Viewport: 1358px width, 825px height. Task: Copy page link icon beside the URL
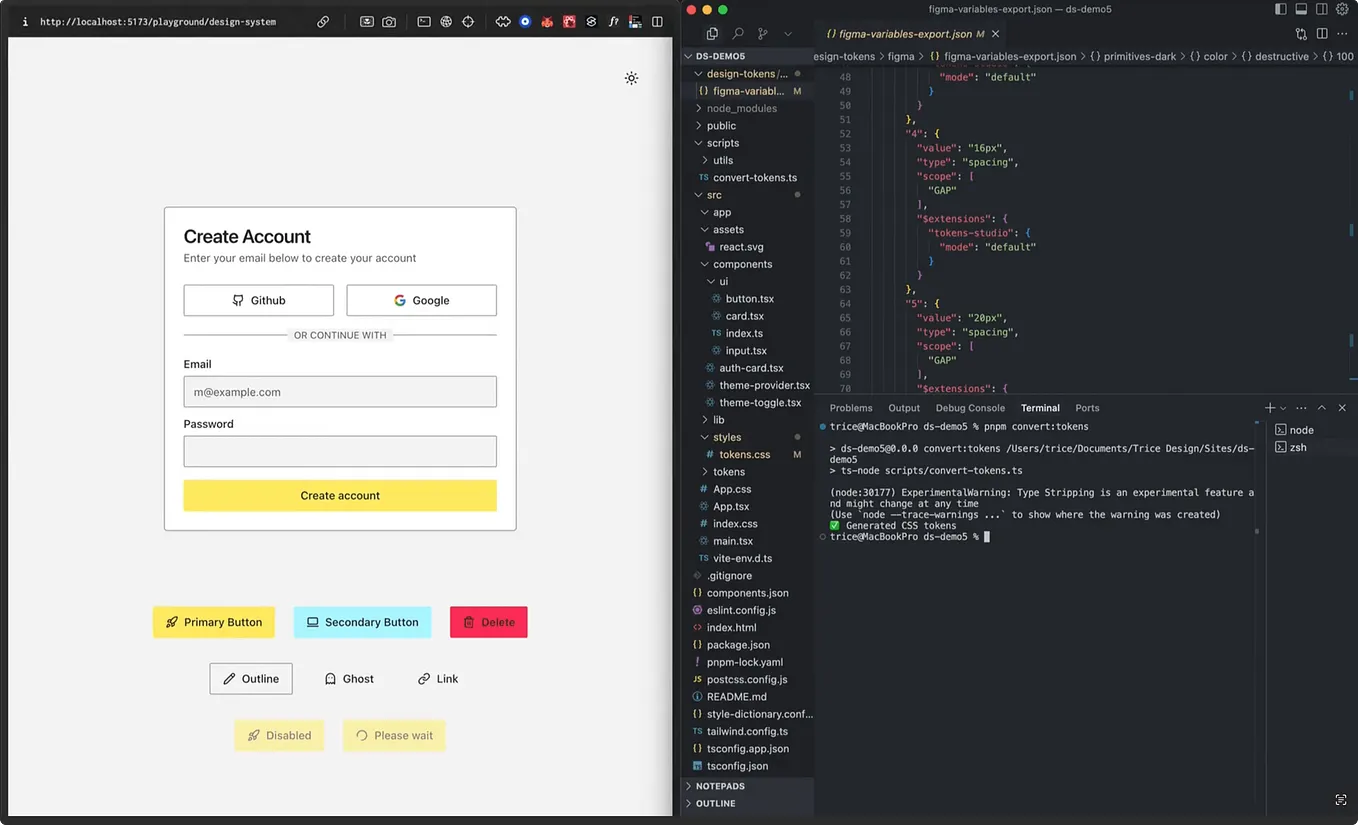pyautogui.click(x=323, y=21)
